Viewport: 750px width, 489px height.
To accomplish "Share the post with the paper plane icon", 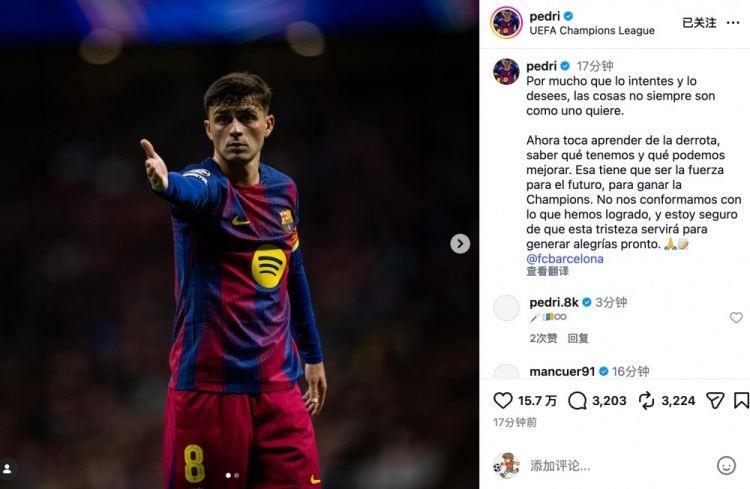I will pos(715,400).
